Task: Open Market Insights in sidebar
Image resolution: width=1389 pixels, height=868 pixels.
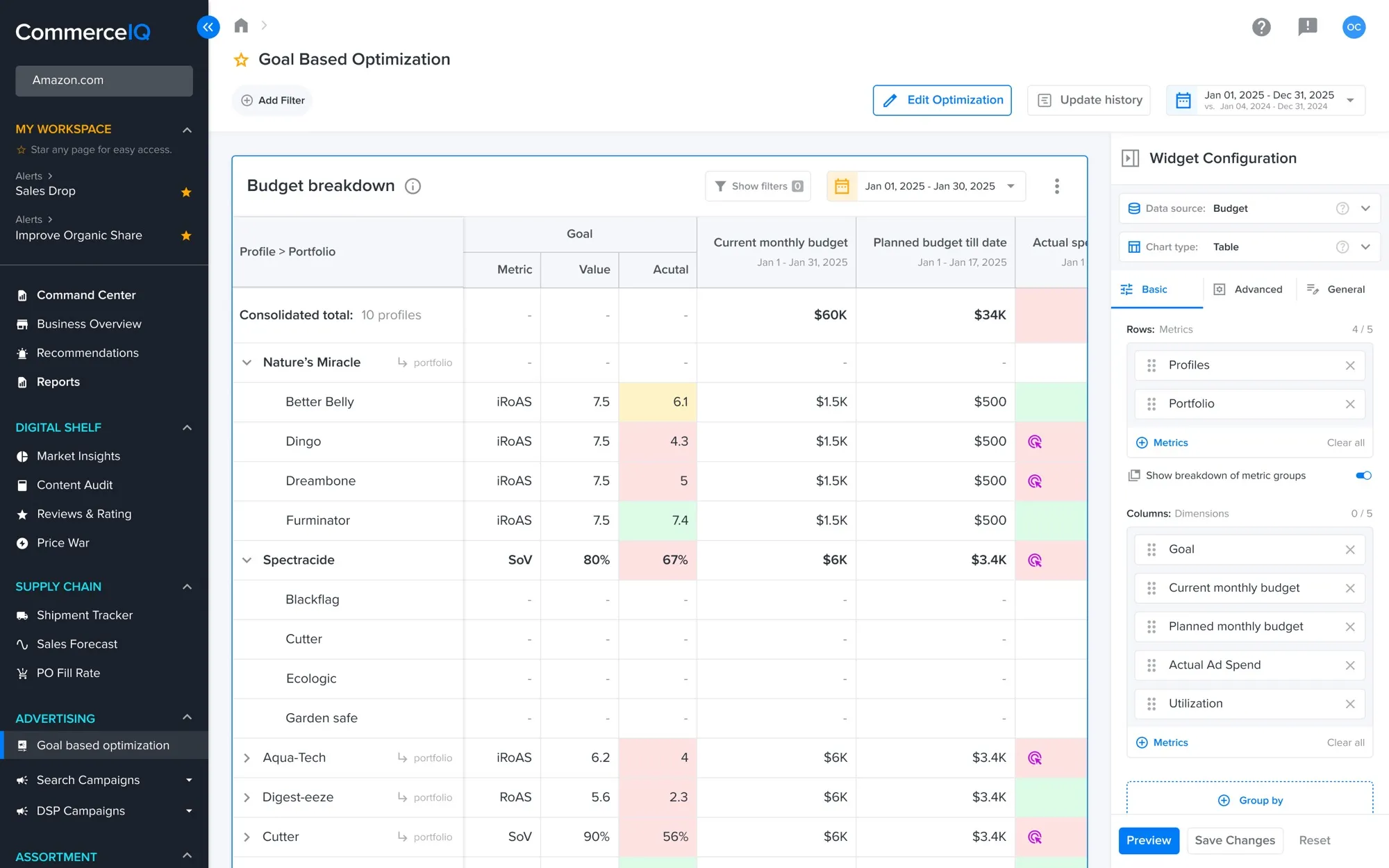Action: point(78,456)
